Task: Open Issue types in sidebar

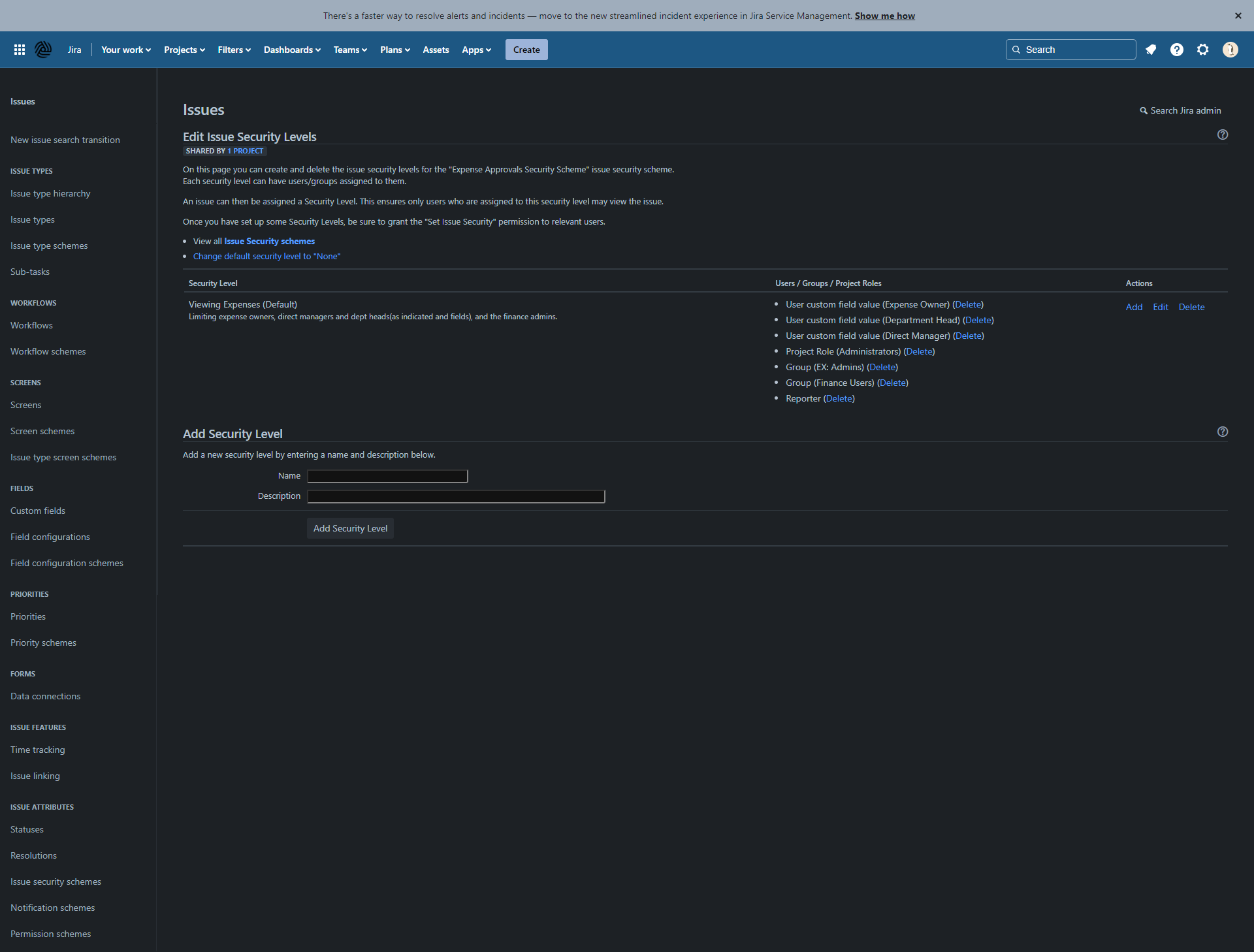Action: pos(33,219)
